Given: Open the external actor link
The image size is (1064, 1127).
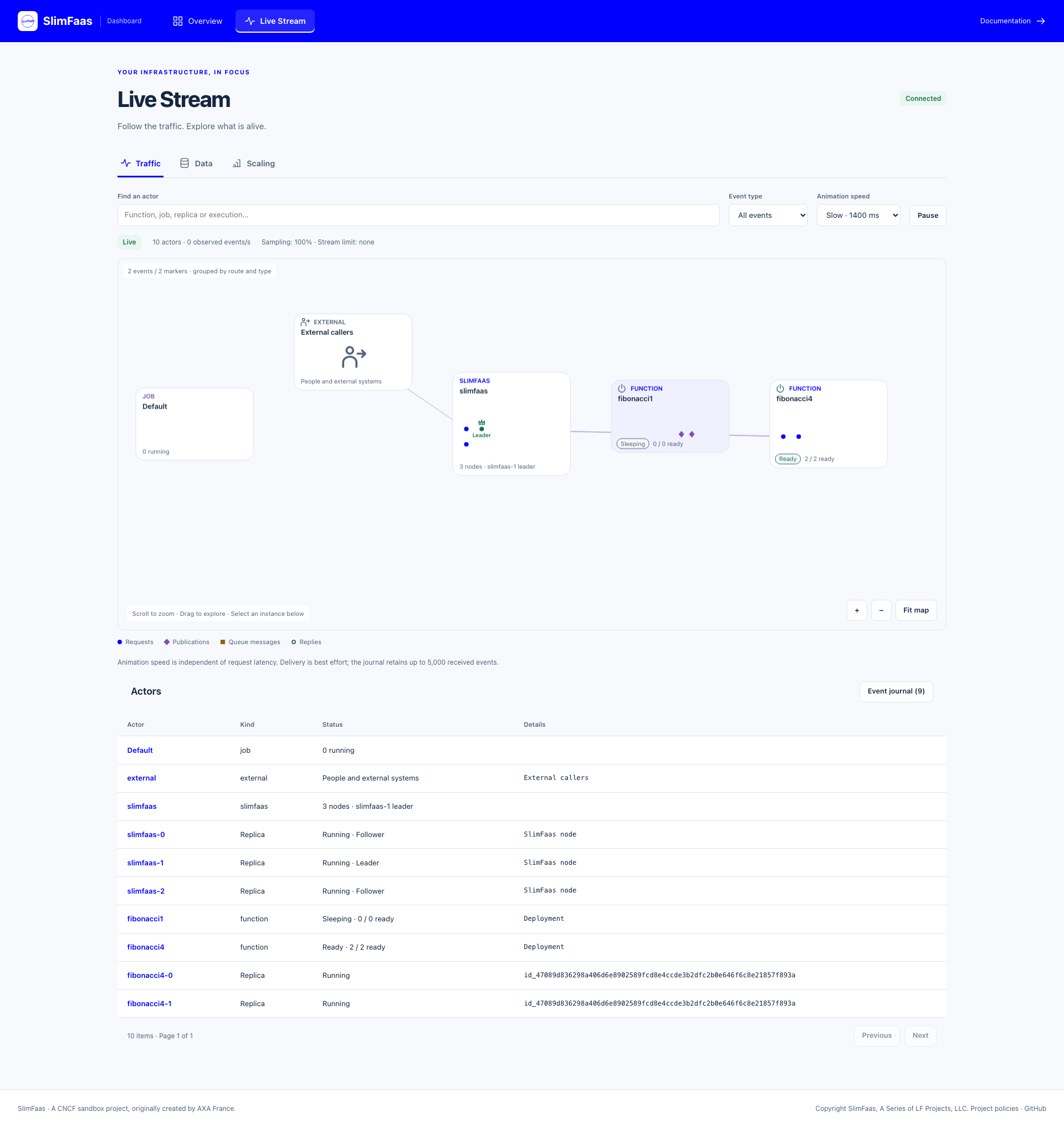Looking at the screenshot, I should coord(141,778).
